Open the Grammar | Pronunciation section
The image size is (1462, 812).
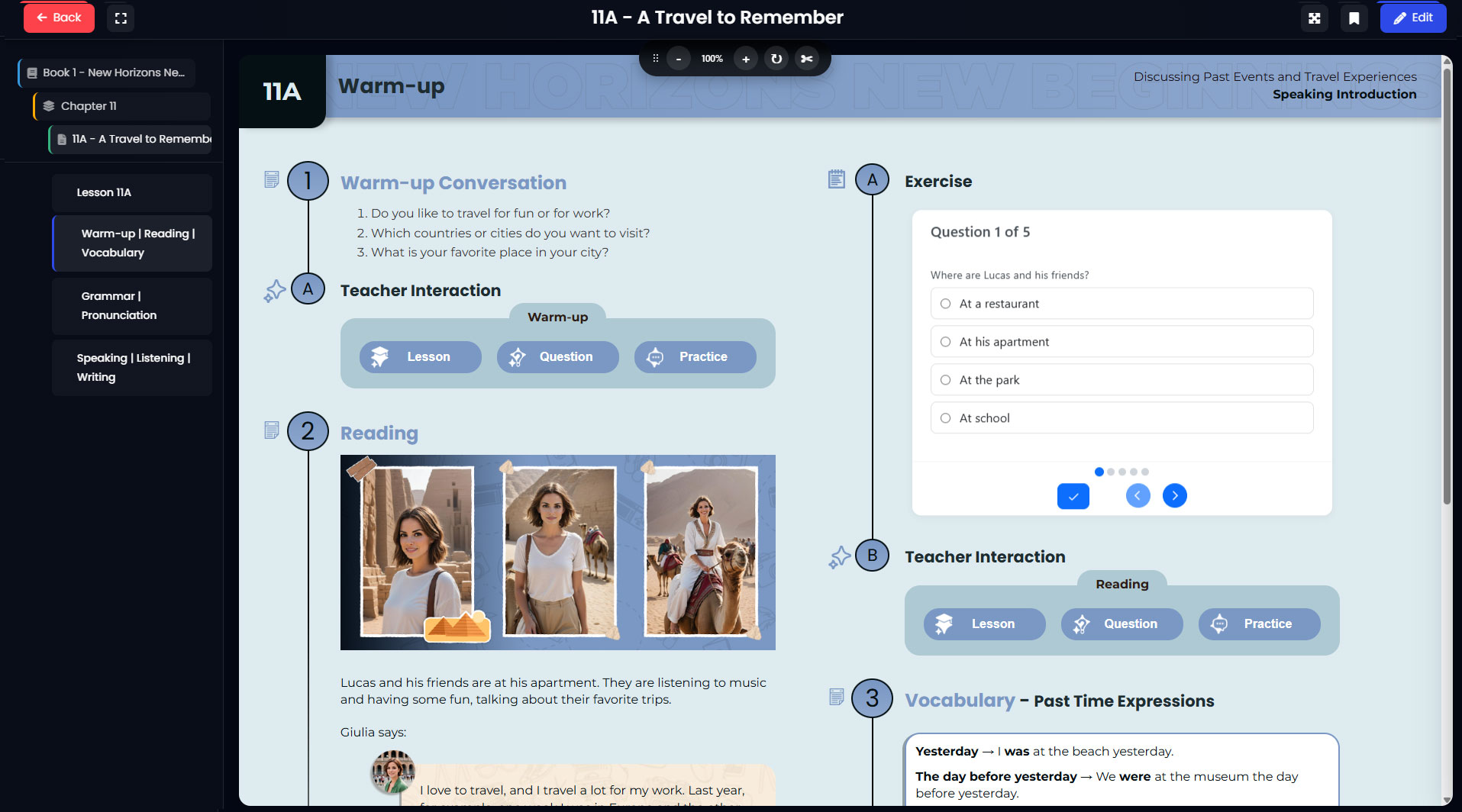click(x=132, y=306)
